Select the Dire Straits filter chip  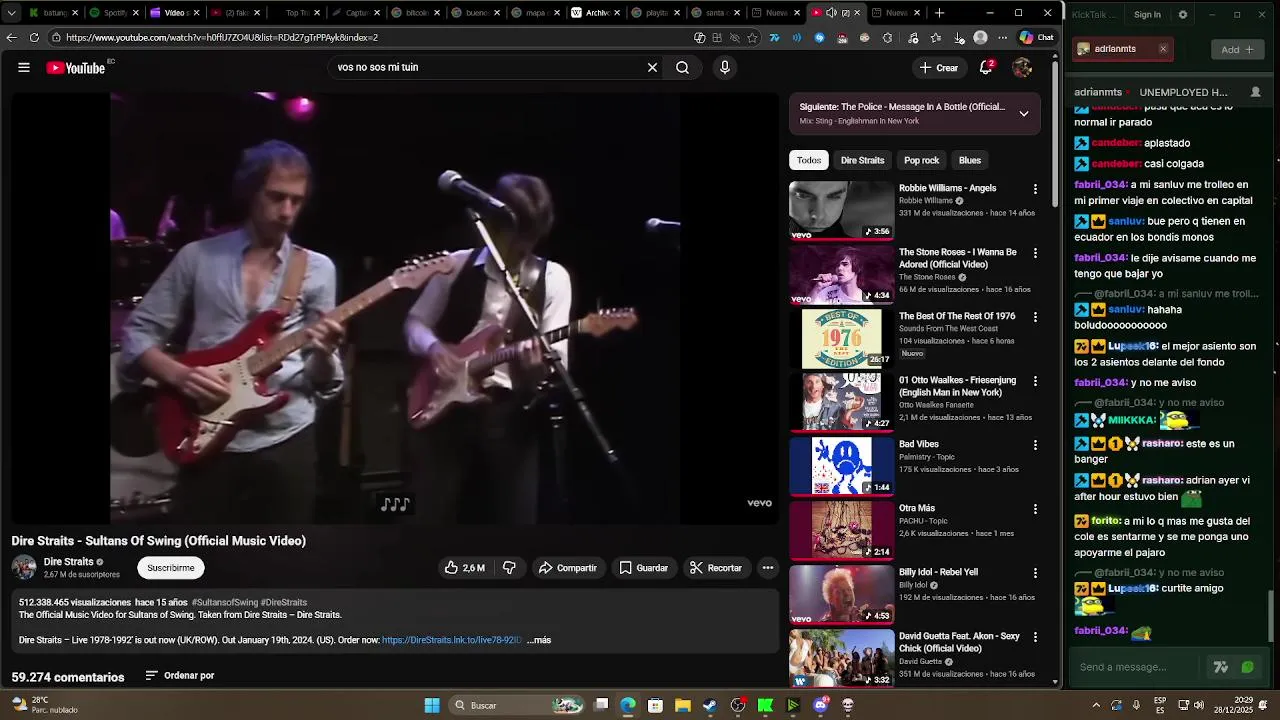pyautogui.click(x=862, y=160)
